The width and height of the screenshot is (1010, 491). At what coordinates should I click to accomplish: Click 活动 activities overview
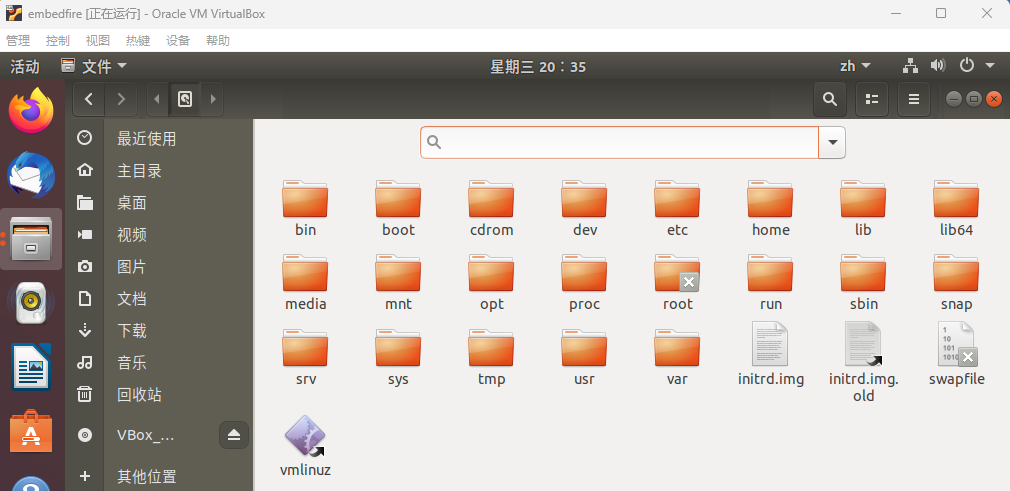pos(24,66)
